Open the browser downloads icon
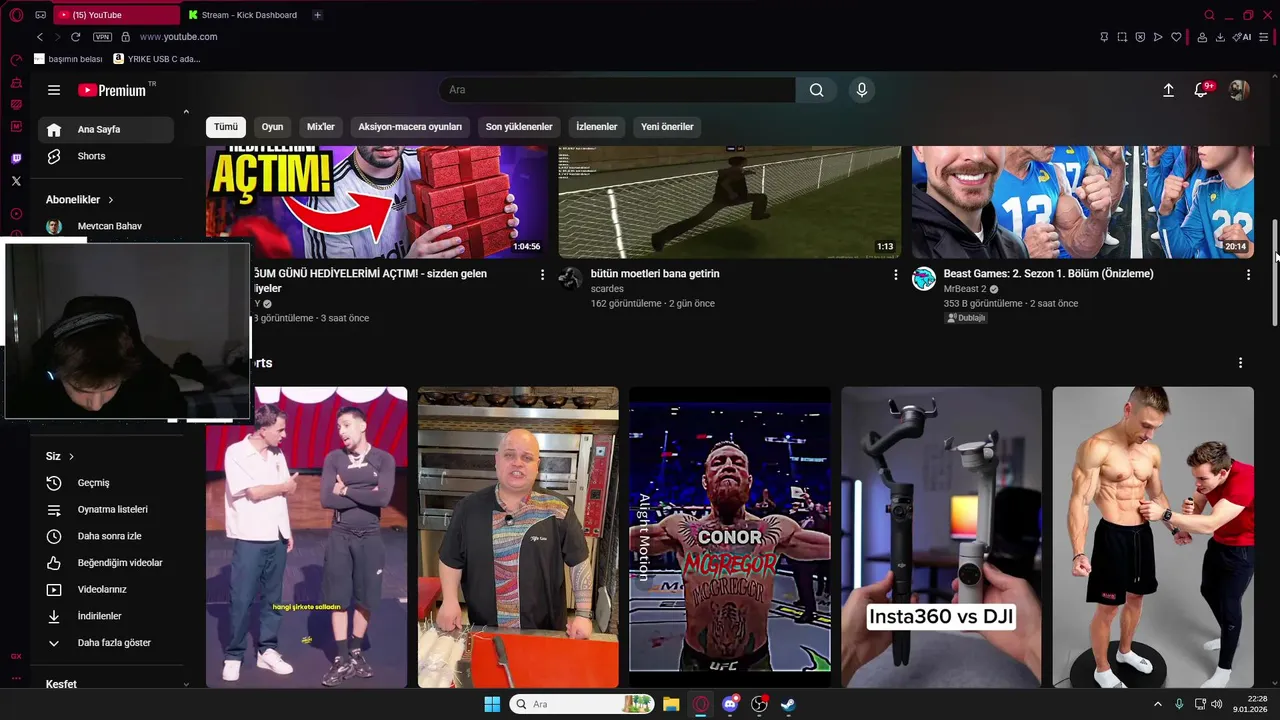1280x720 pixels. pyautogui.click(x=1220, y=37)
